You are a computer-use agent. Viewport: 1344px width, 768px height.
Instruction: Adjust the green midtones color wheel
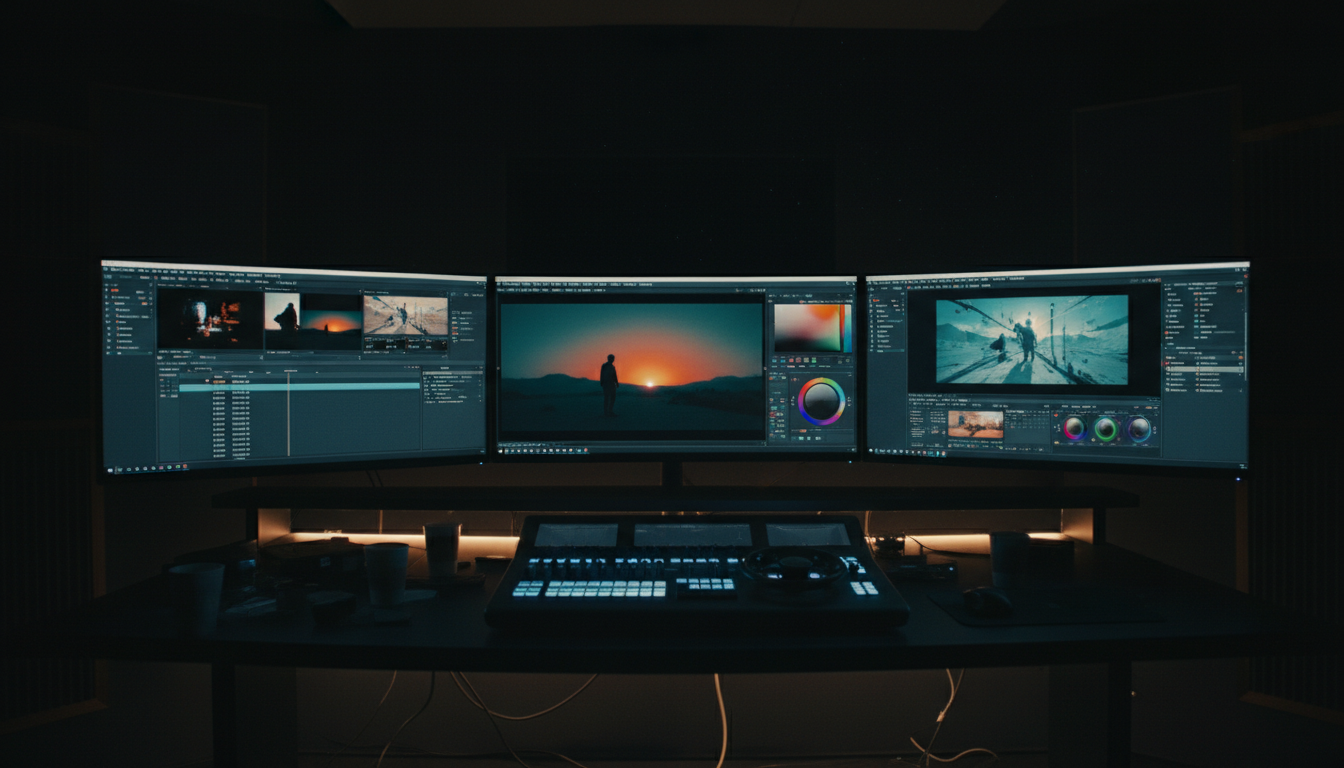pos(1106,428)
